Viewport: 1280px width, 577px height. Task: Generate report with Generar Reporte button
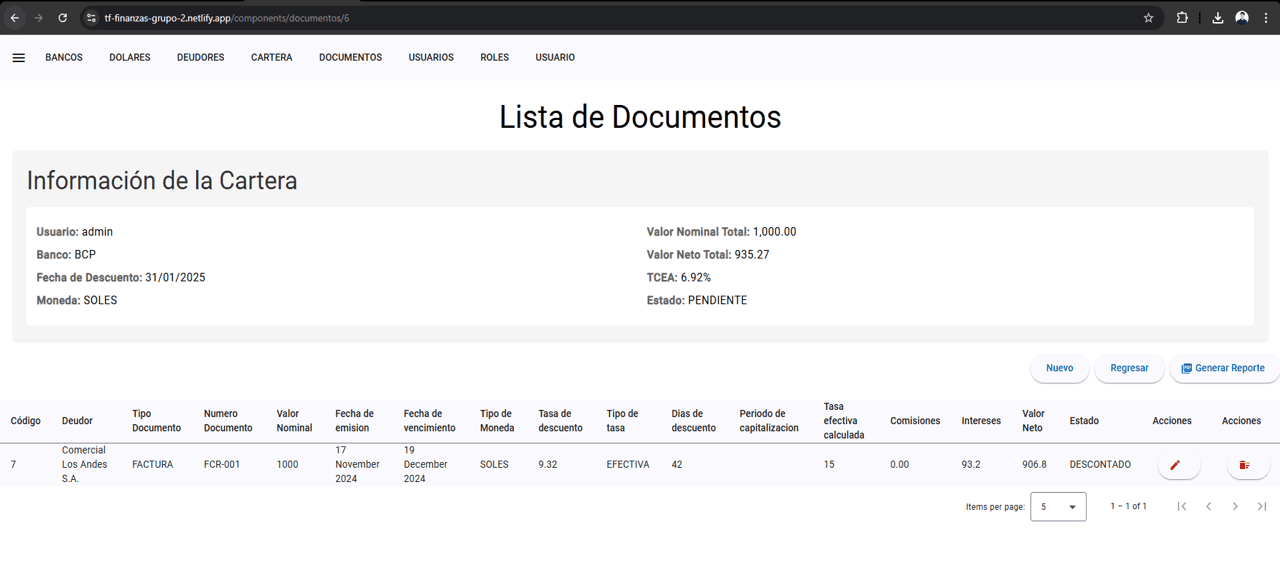[x=1224, y=368]
